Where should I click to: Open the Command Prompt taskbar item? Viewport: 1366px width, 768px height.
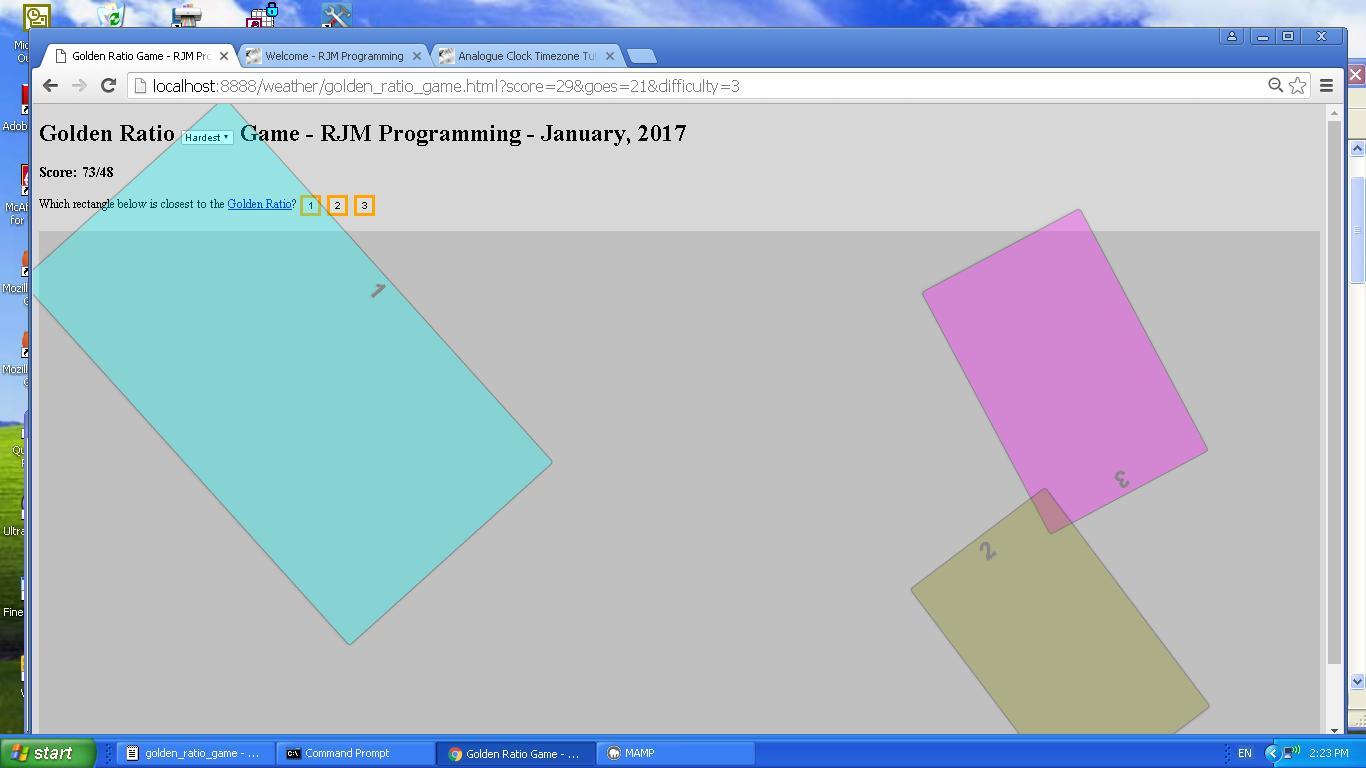point(355,753)
